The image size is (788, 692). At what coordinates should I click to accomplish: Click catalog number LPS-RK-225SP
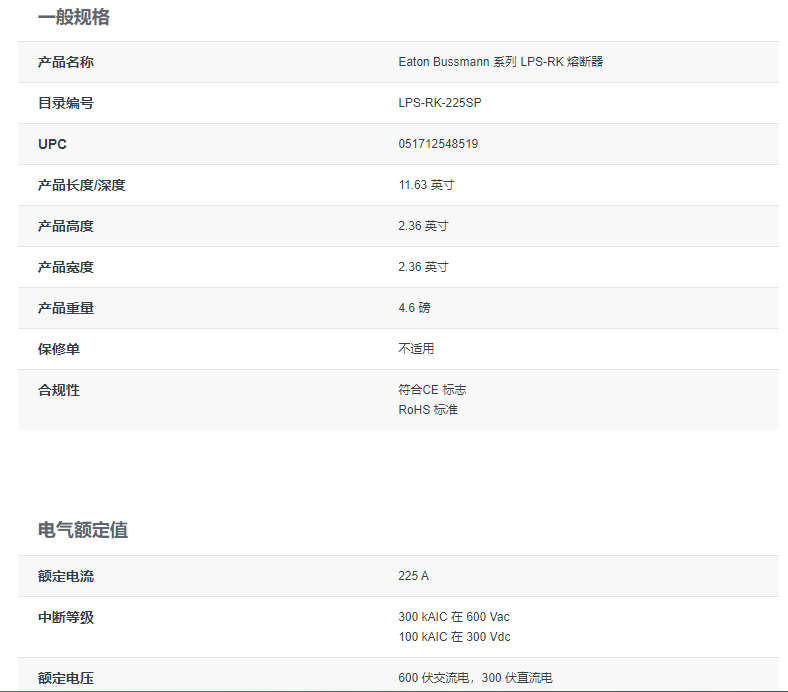pos(440,103)
